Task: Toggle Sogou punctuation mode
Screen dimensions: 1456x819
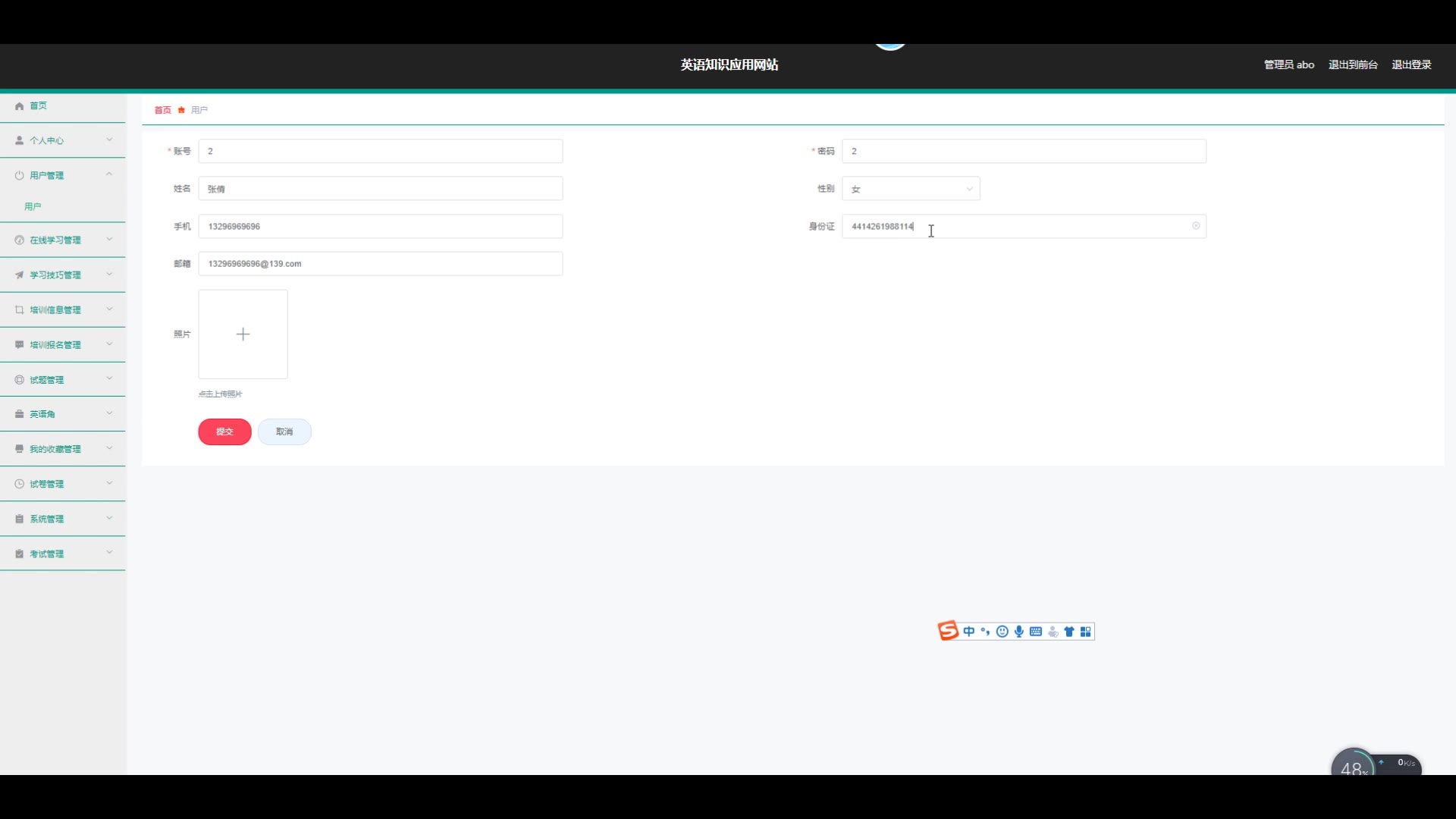Action: click(x=985, y=632)
